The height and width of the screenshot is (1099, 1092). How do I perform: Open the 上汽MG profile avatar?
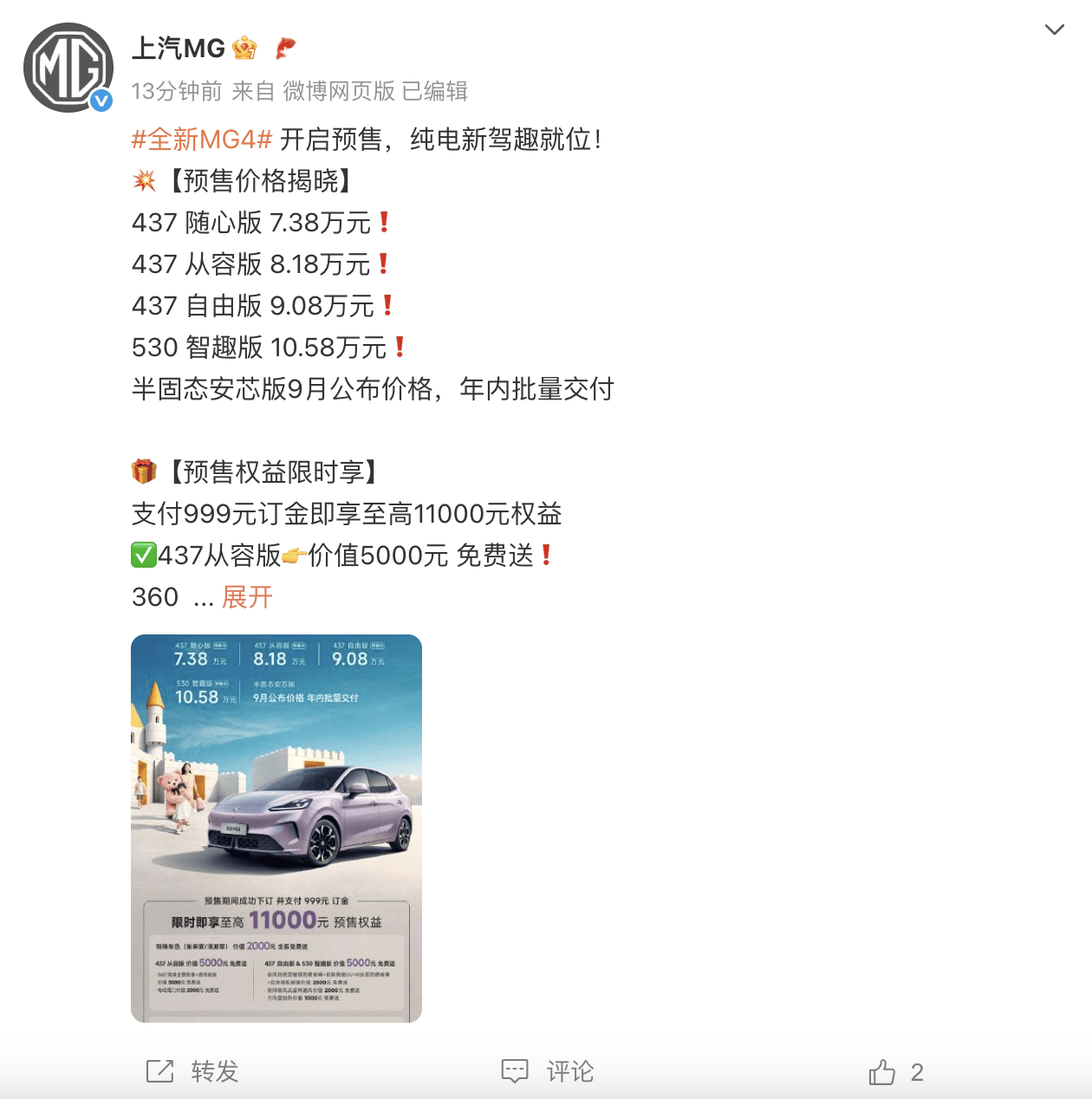(x=68, y=68)
